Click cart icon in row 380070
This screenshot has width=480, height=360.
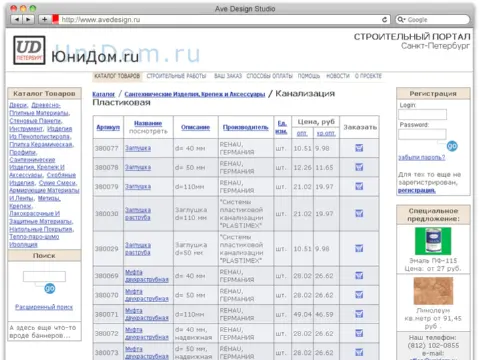click(x=359, y=295)
